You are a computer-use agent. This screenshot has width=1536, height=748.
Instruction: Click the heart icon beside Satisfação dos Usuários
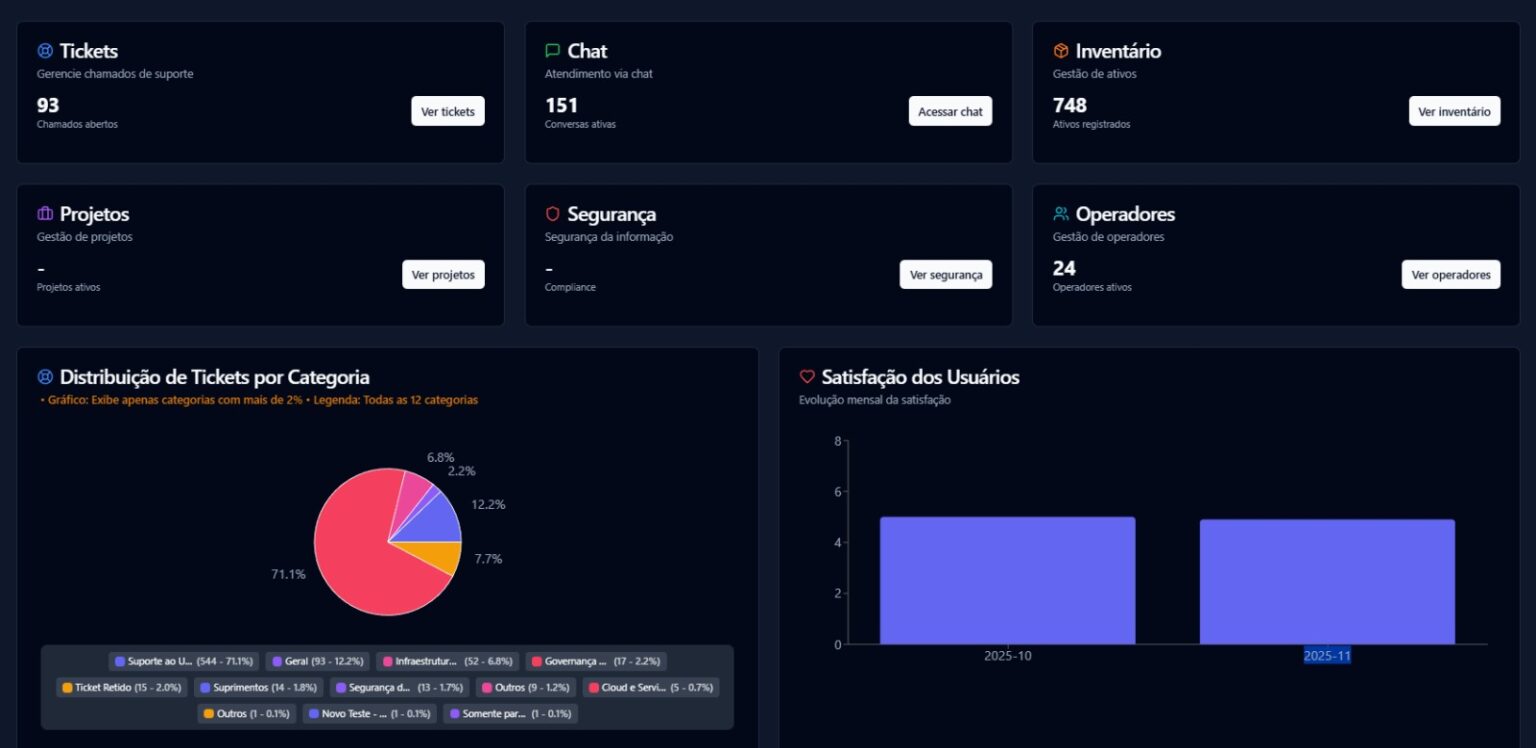(807, 377)
